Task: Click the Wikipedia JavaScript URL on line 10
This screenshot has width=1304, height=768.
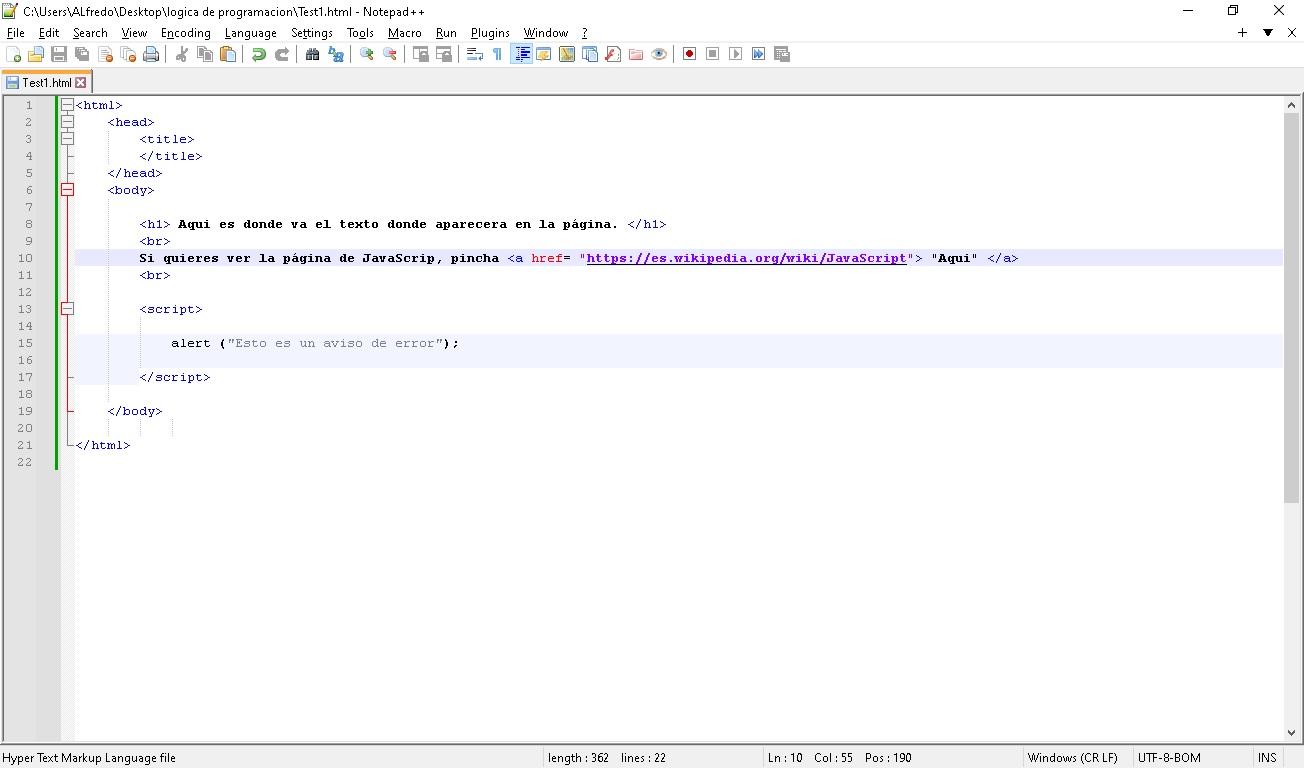Action: tap(746, 258)
